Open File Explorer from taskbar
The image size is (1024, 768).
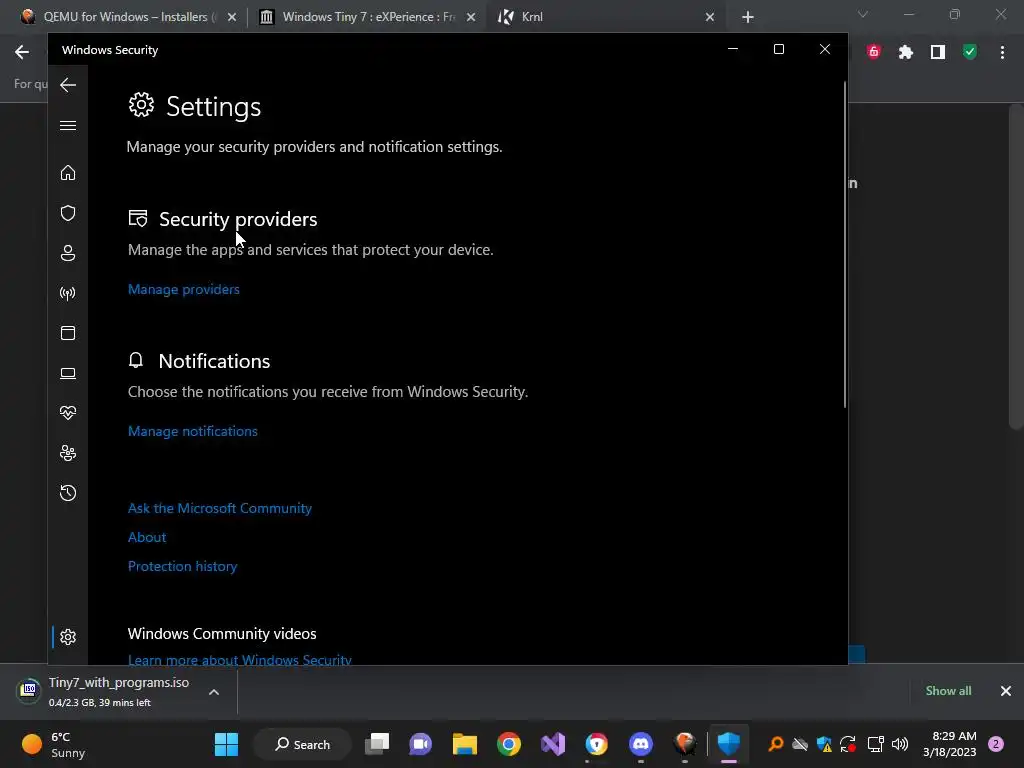pyautogui.click(x=465, y=744)
